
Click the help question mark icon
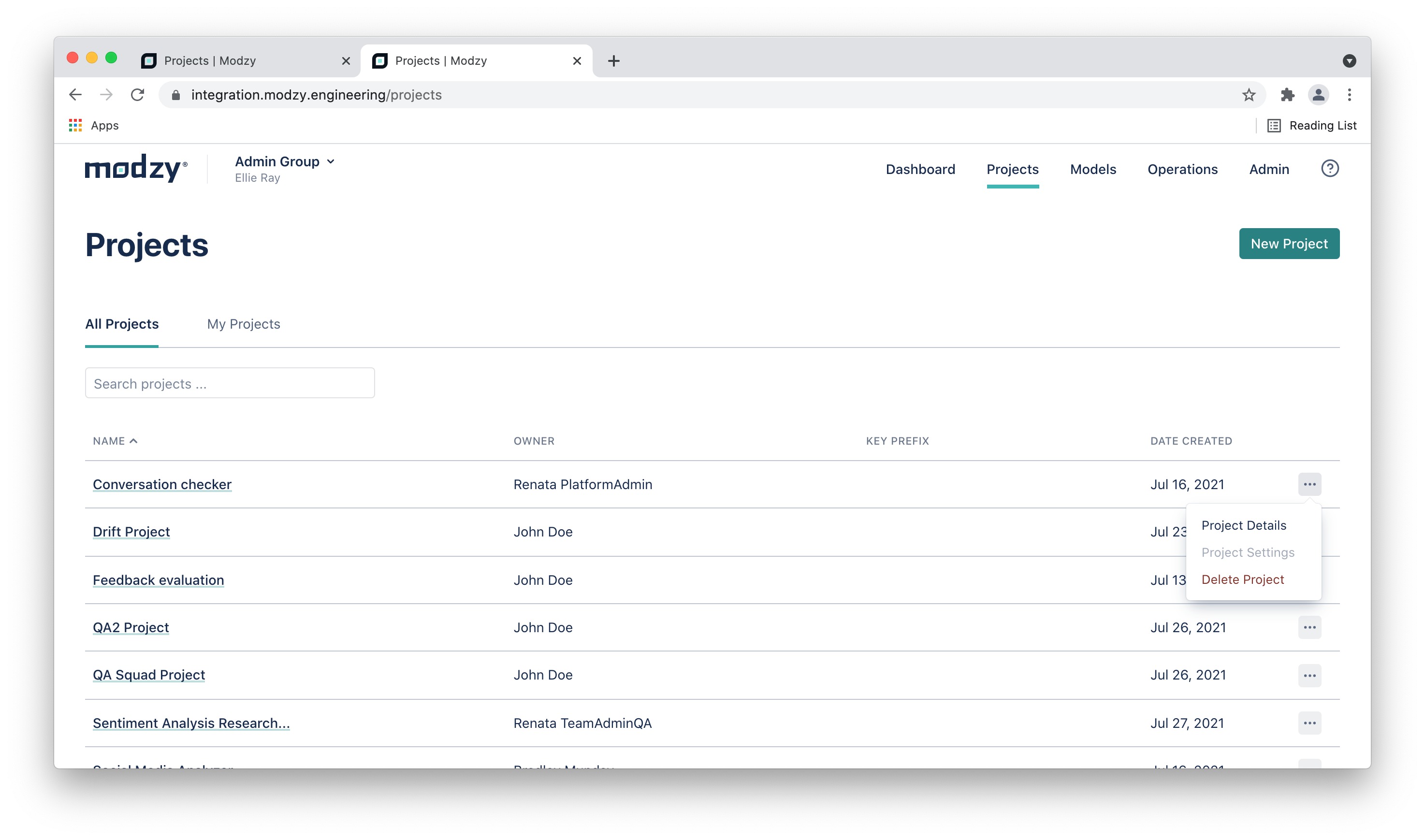(x=1329, y=169)
